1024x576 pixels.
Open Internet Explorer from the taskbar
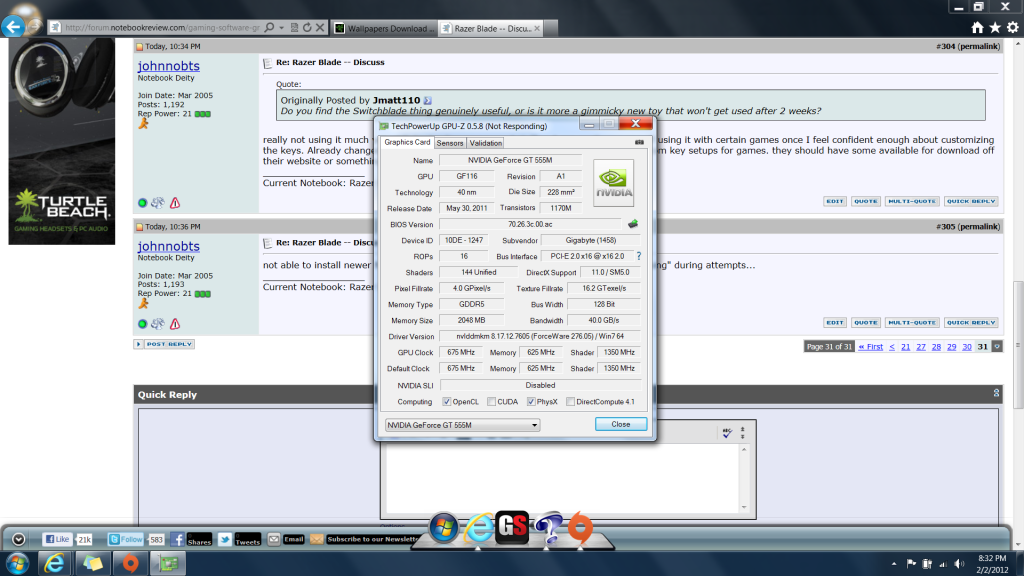click(x=54, y=563)
